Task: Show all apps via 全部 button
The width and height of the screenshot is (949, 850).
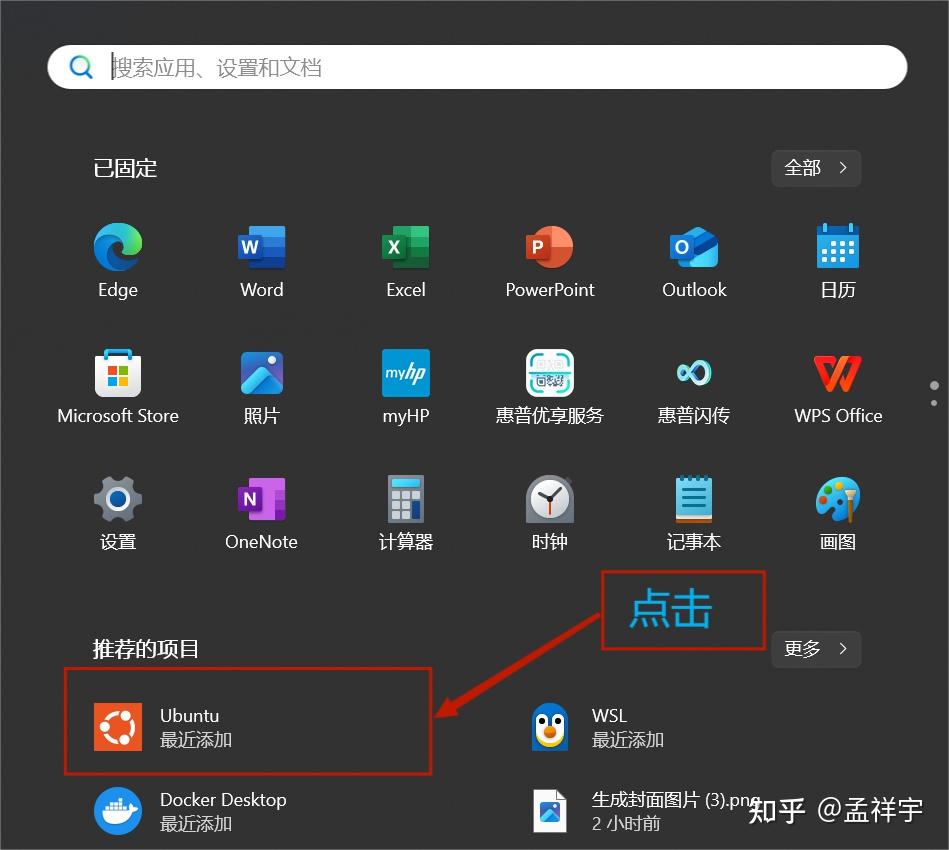Action: tap(816, 168)
